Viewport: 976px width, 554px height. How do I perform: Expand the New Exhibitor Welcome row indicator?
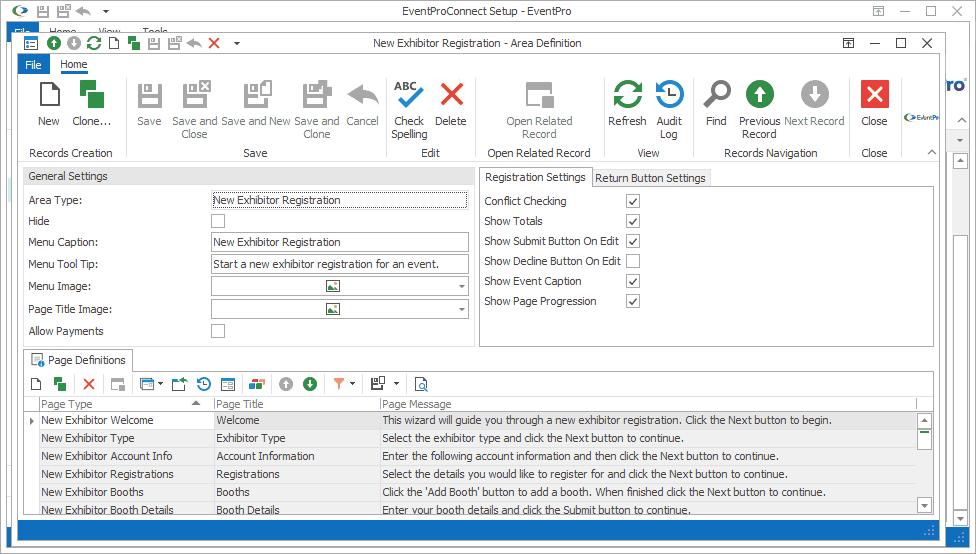point(32,421)
